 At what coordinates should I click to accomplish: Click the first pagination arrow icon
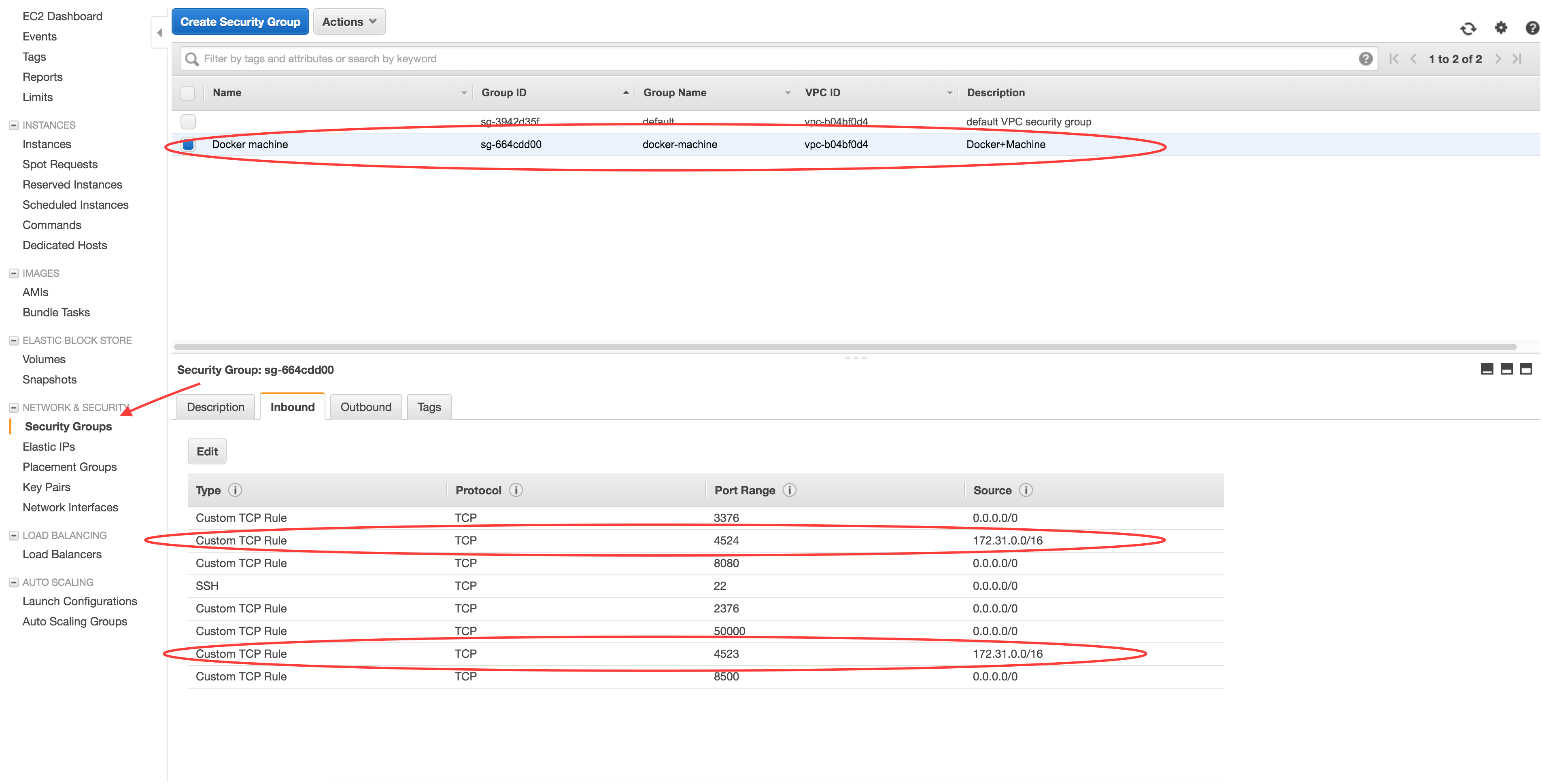point(1395,58)
